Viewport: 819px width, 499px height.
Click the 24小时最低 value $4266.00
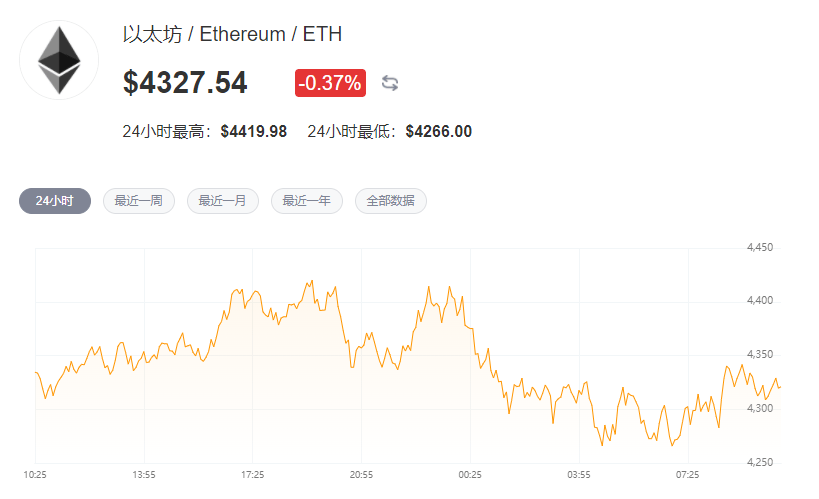tap(438, 132)
